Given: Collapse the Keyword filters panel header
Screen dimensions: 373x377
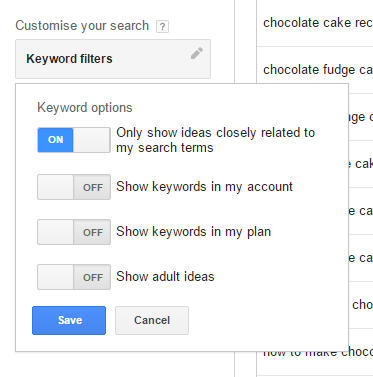Looking at the screenshot, I should click(x=113, y=59).
